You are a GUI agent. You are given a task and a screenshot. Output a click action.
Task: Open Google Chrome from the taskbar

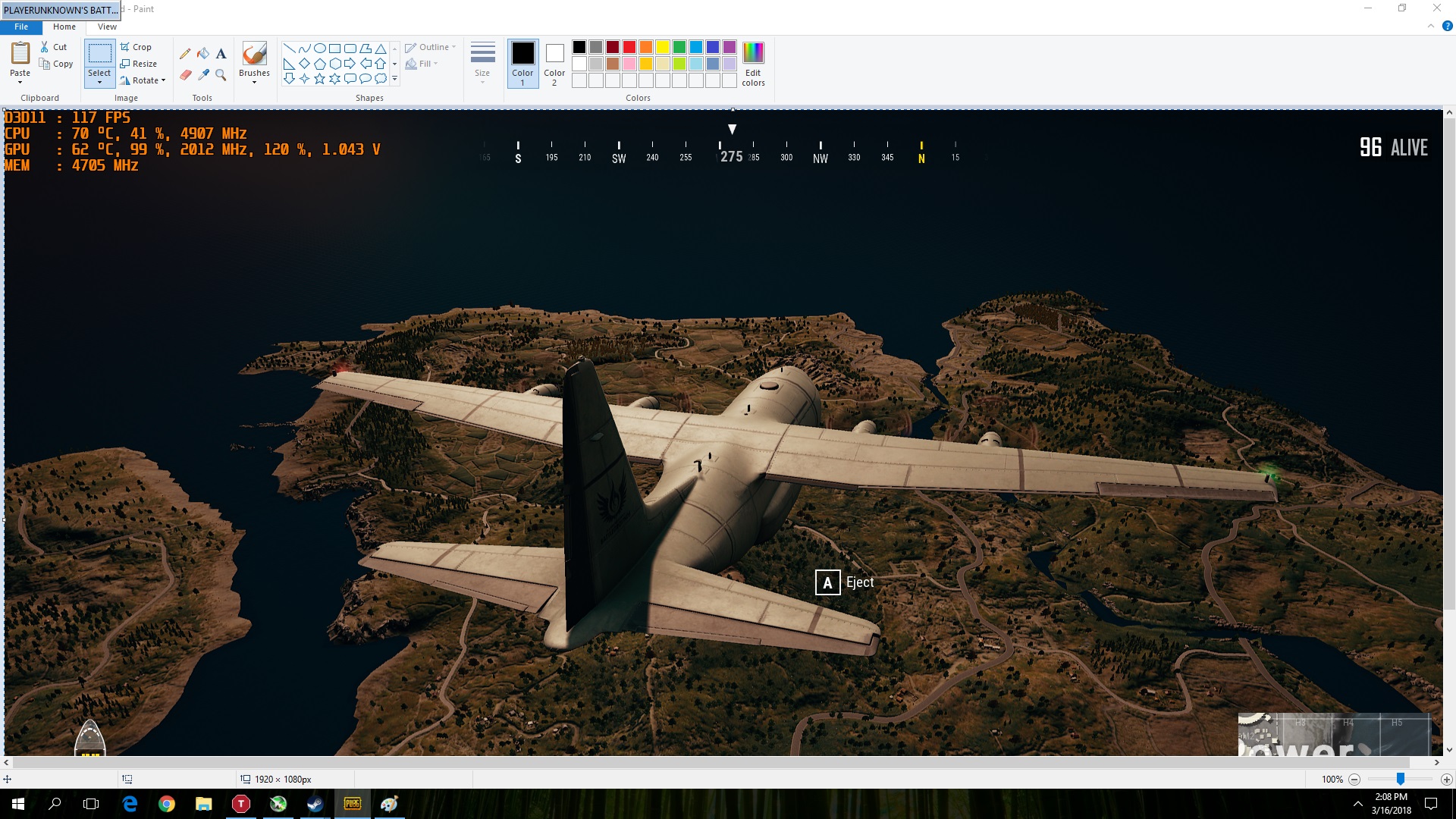pos(167,804)
